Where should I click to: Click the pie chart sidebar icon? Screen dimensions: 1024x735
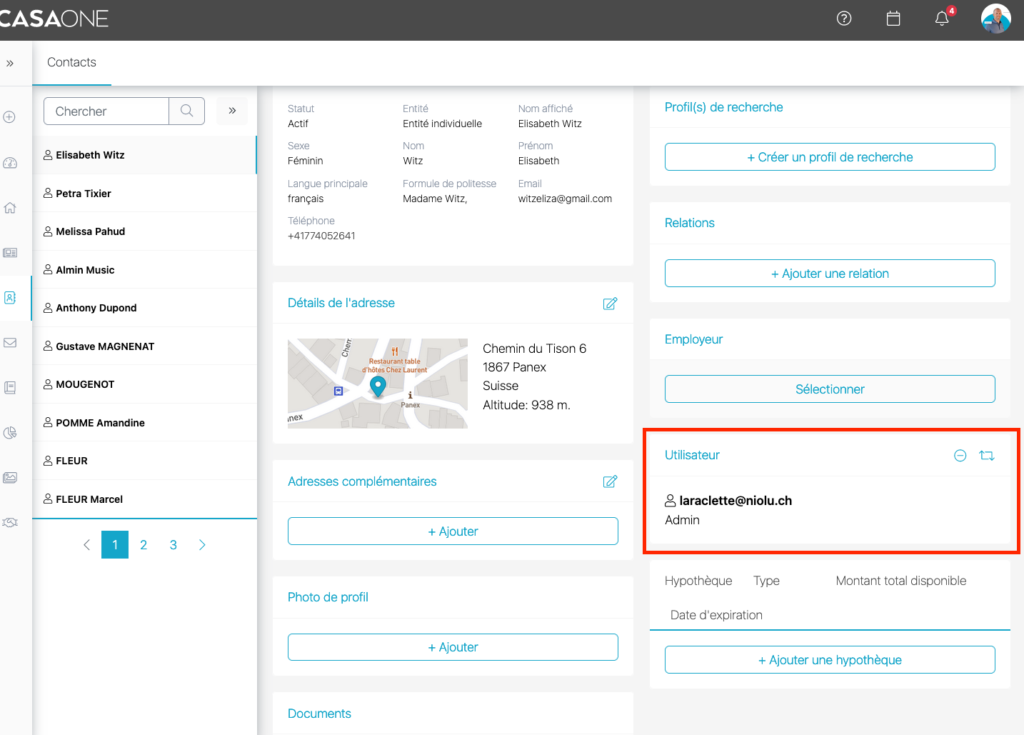pos(10,433)
